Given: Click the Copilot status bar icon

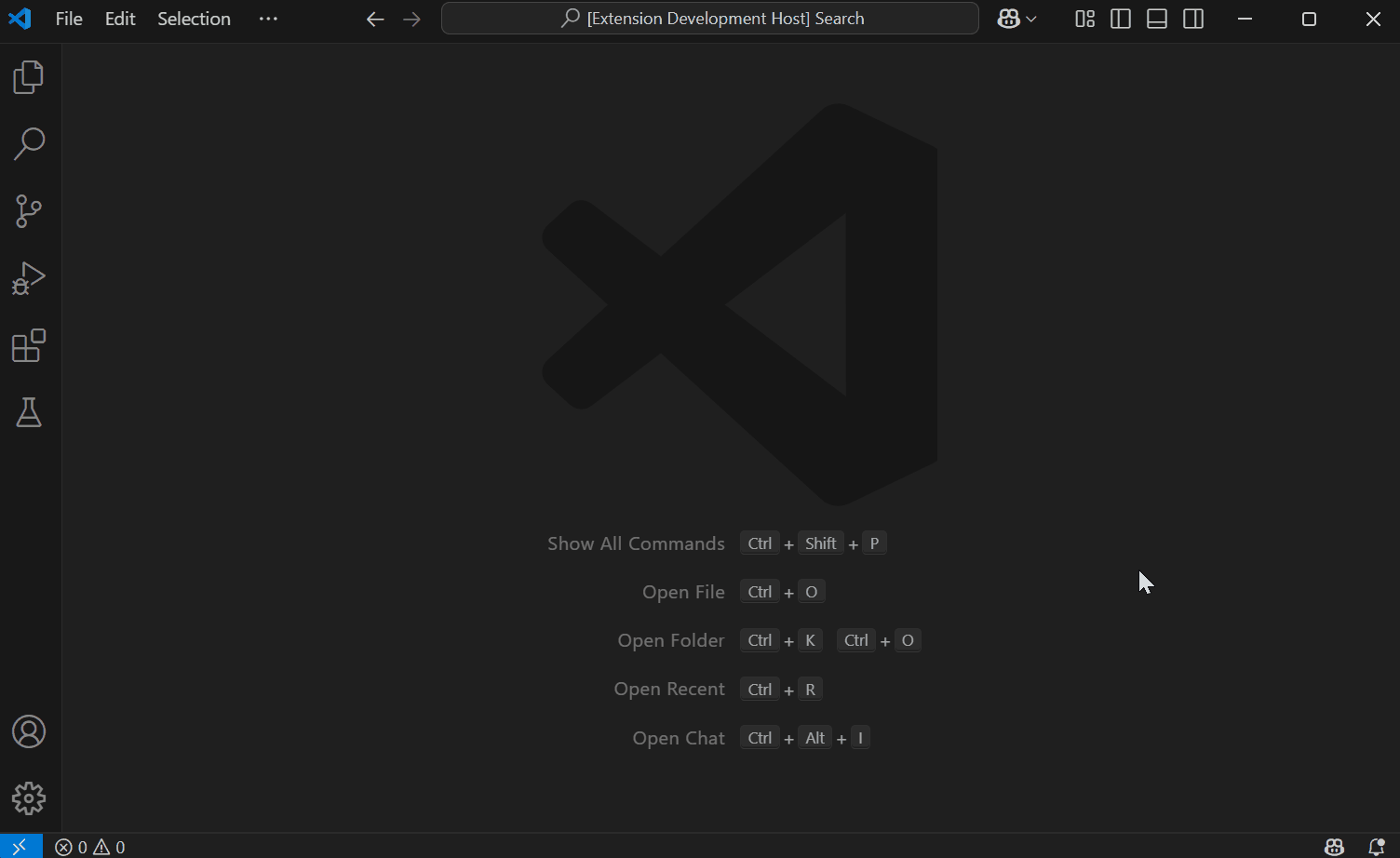Looking at the screenshot, I should tap(1334, 847).
